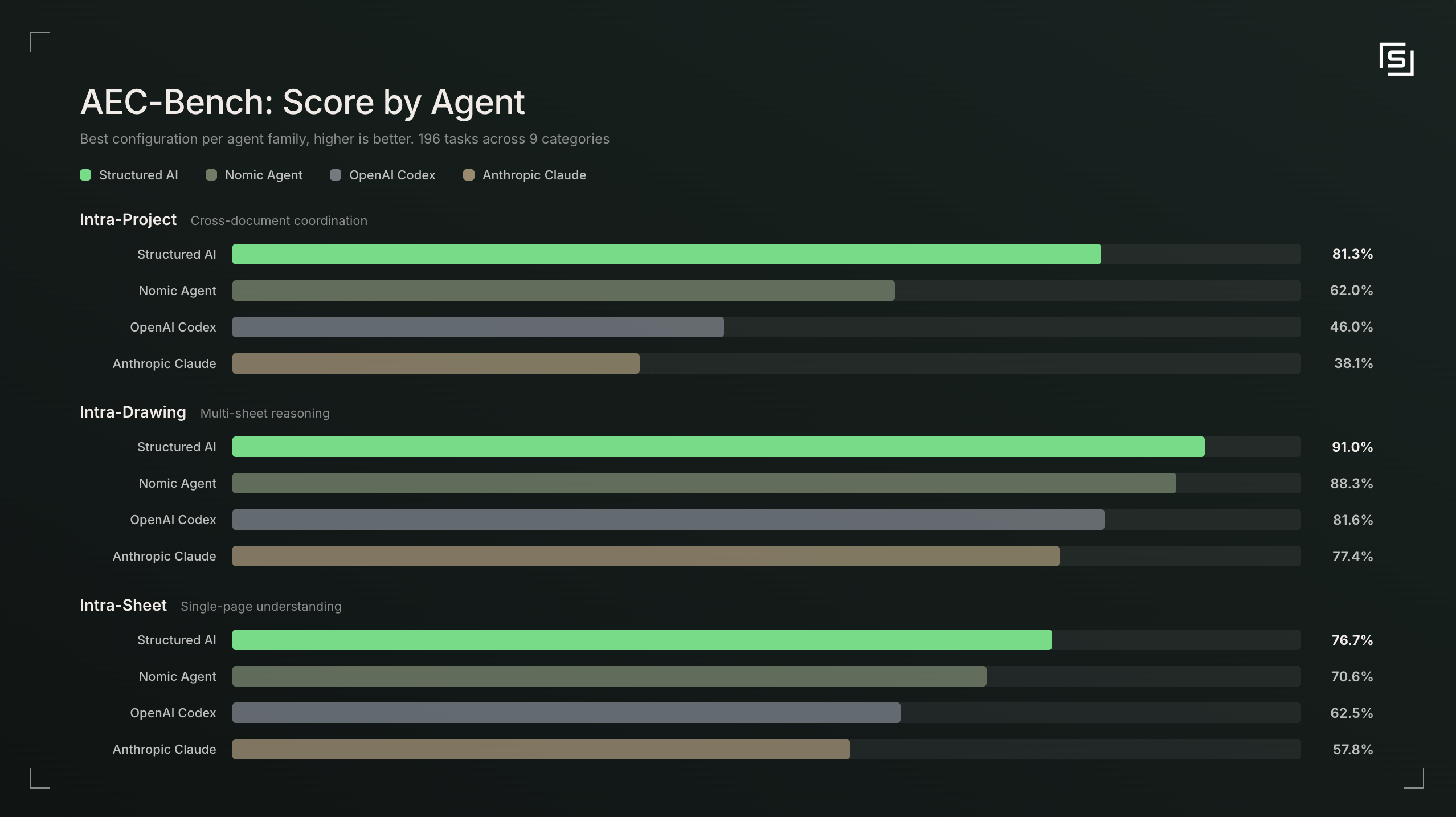Collapse the Intra-Sheet section header
This screenshot has width=1456, height=817.
[x=123, y=606]
